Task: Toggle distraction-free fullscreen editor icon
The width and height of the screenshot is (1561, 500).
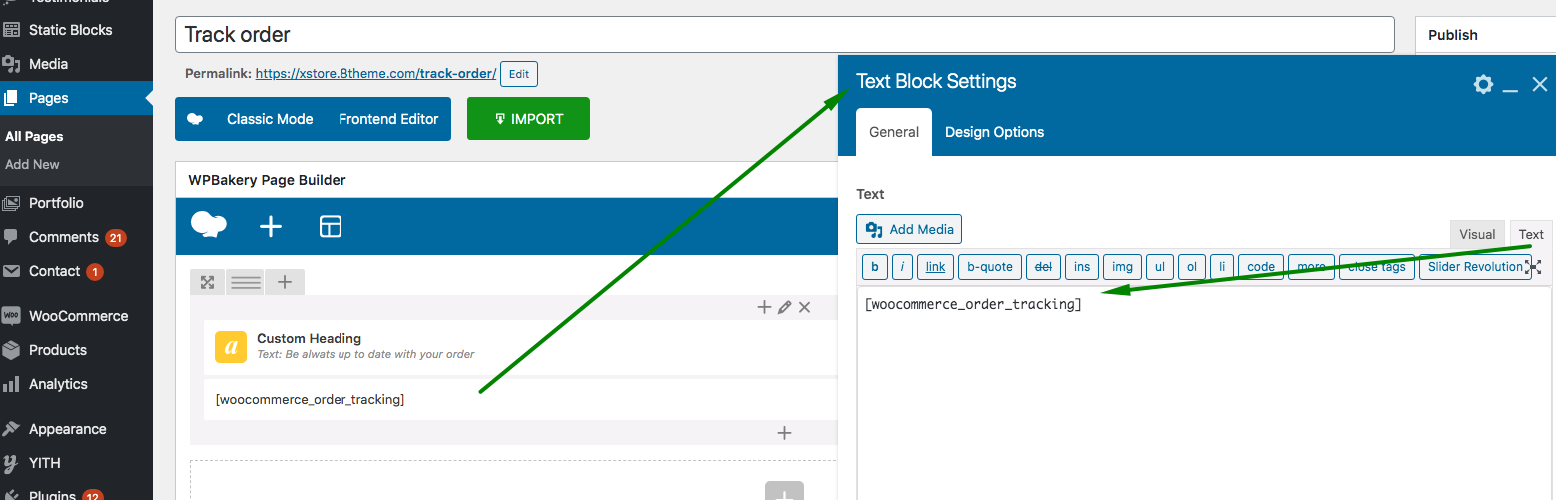Action: click(x=1535, y=267)
